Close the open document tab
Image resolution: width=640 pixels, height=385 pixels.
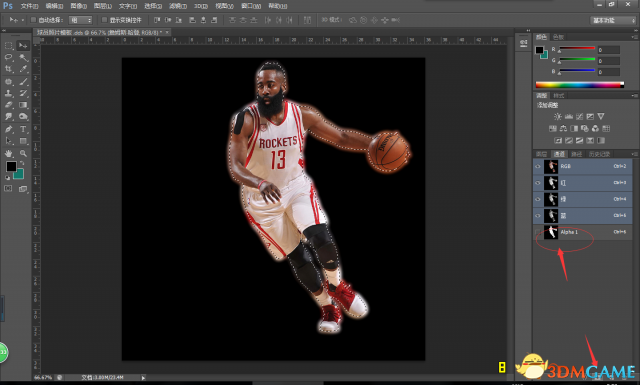click(167, 32)
